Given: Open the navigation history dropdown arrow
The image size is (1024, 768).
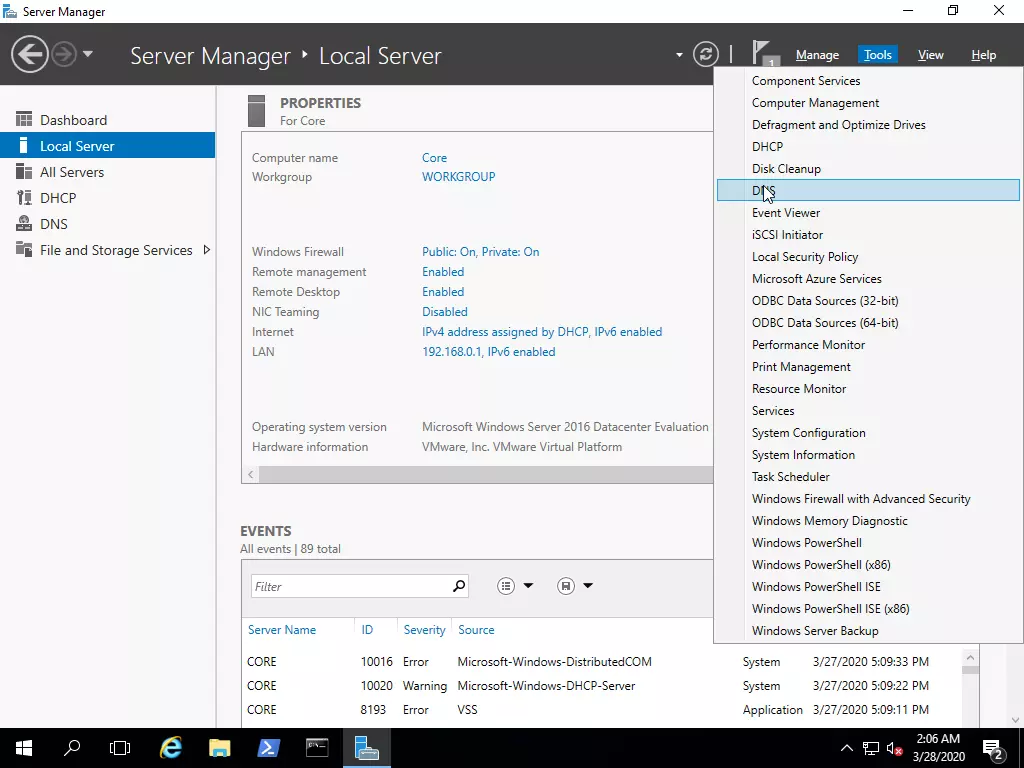Looking at the screenshot, I should [x=88, y=54].
